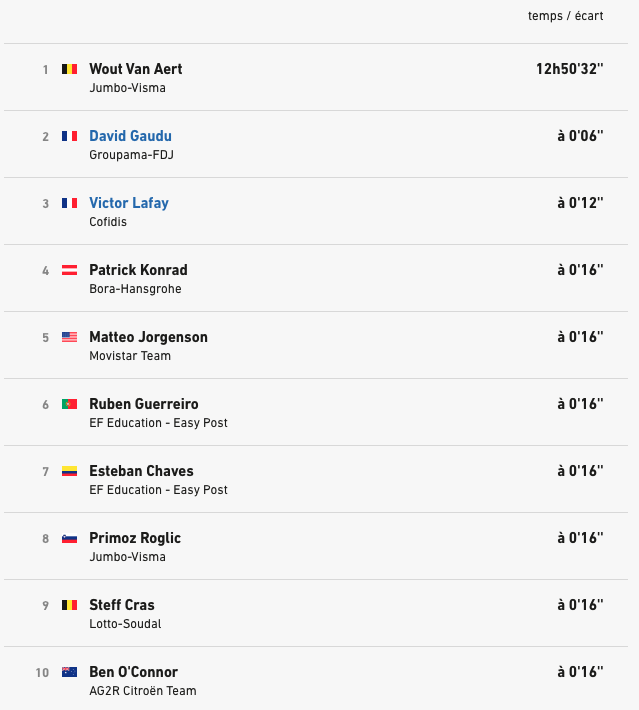The width and height of the screenshot is (639, 710).
Task: Click the US flag beside Matteo Jorgenson
Action: tap(69, 337)
